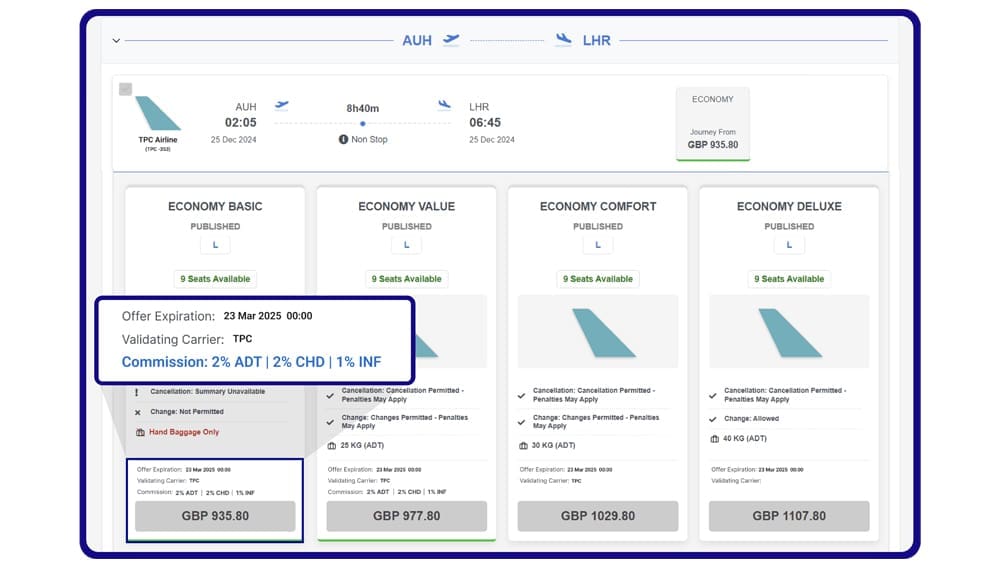Select the ECONOMY Journey From GBP 935.80 tab
Screen dimensions: 1000x568
coord(712,123)
